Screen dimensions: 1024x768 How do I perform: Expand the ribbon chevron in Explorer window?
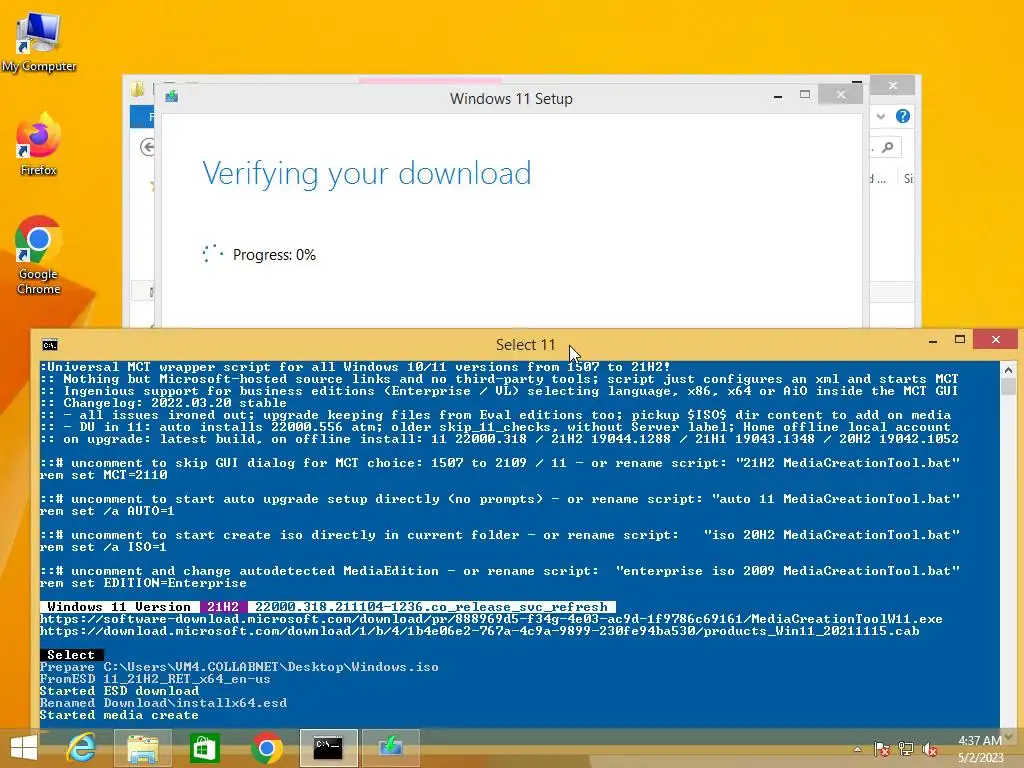(881, 116)
